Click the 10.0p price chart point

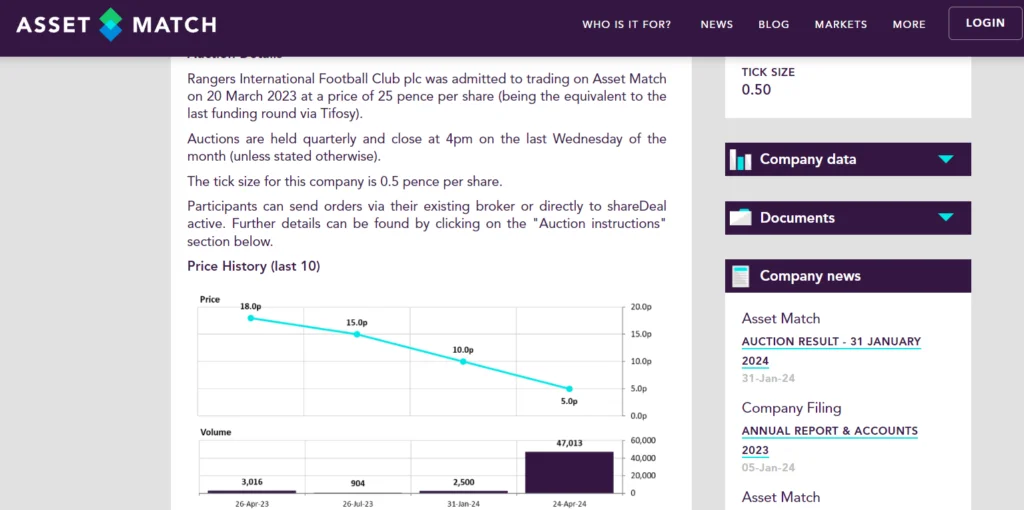point(463,361)
